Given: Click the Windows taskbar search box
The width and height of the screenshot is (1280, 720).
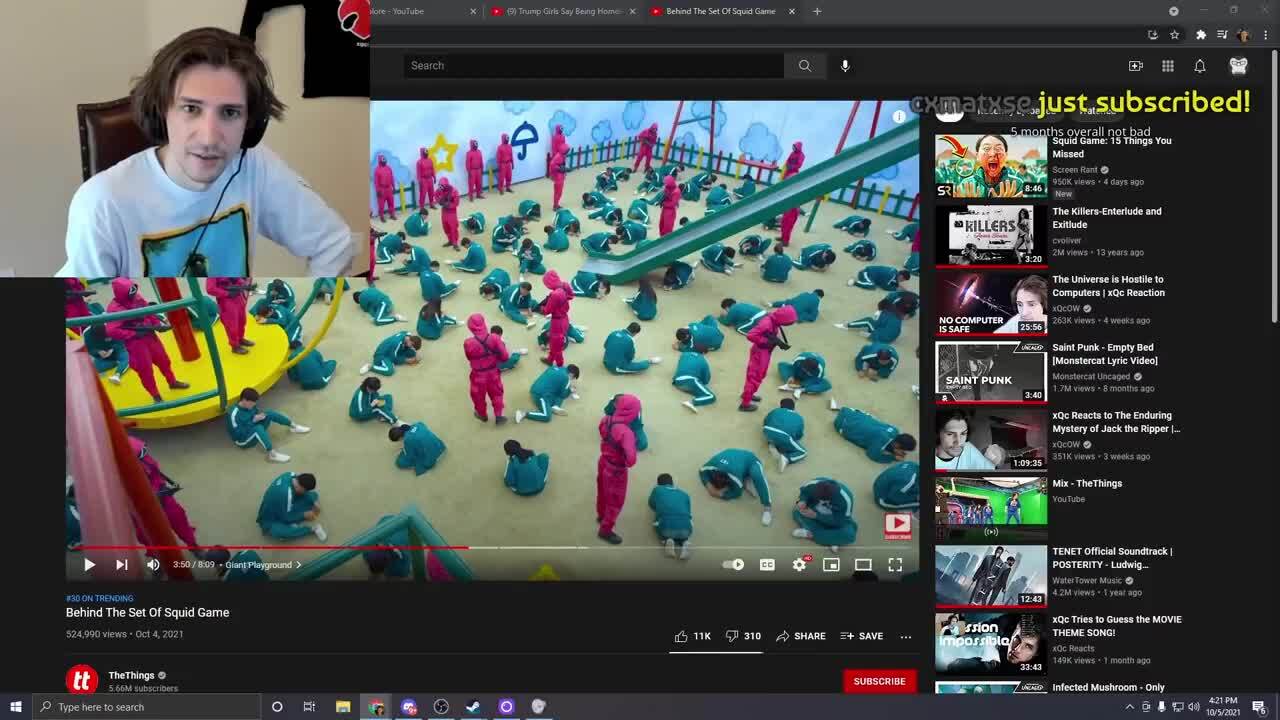Looking at the screenshot, I should pyautogui.click(x=146, y=707).
